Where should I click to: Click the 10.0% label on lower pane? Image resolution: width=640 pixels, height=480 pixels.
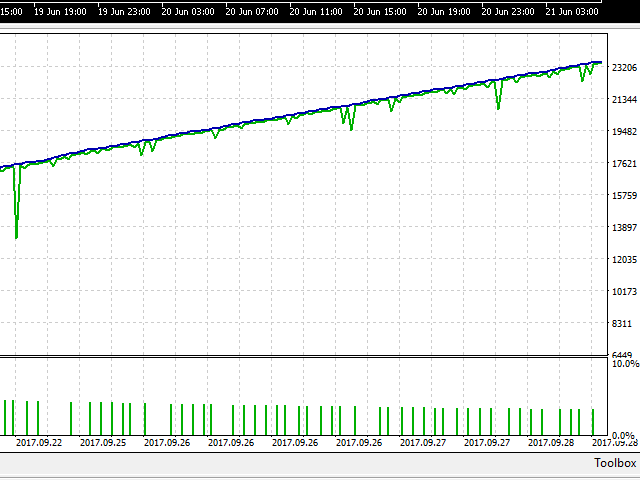pos(625,365)
